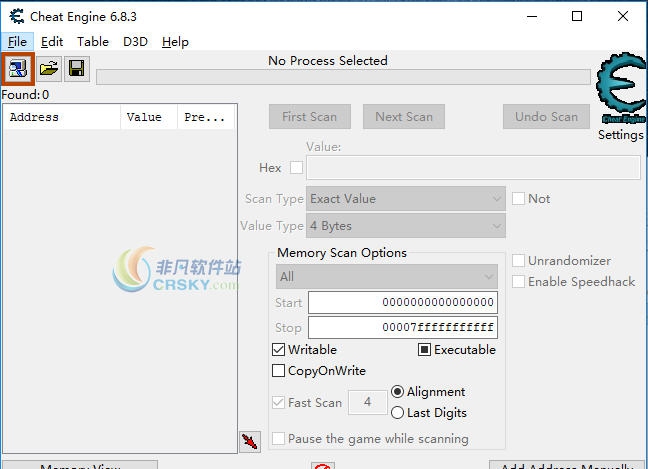Close the Cheat Engine window

pyautogui.click(x=623, y=17)
